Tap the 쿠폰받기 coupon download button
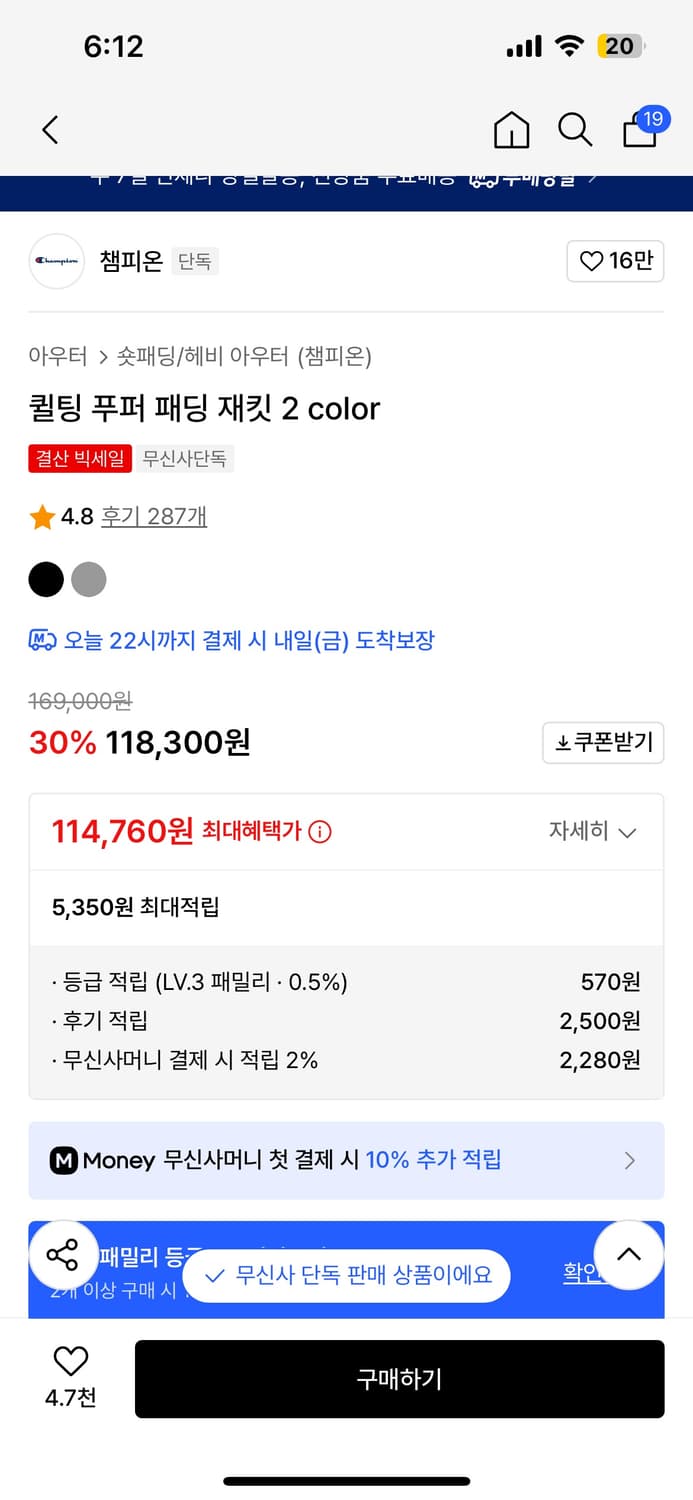 [x=603, y=743]
